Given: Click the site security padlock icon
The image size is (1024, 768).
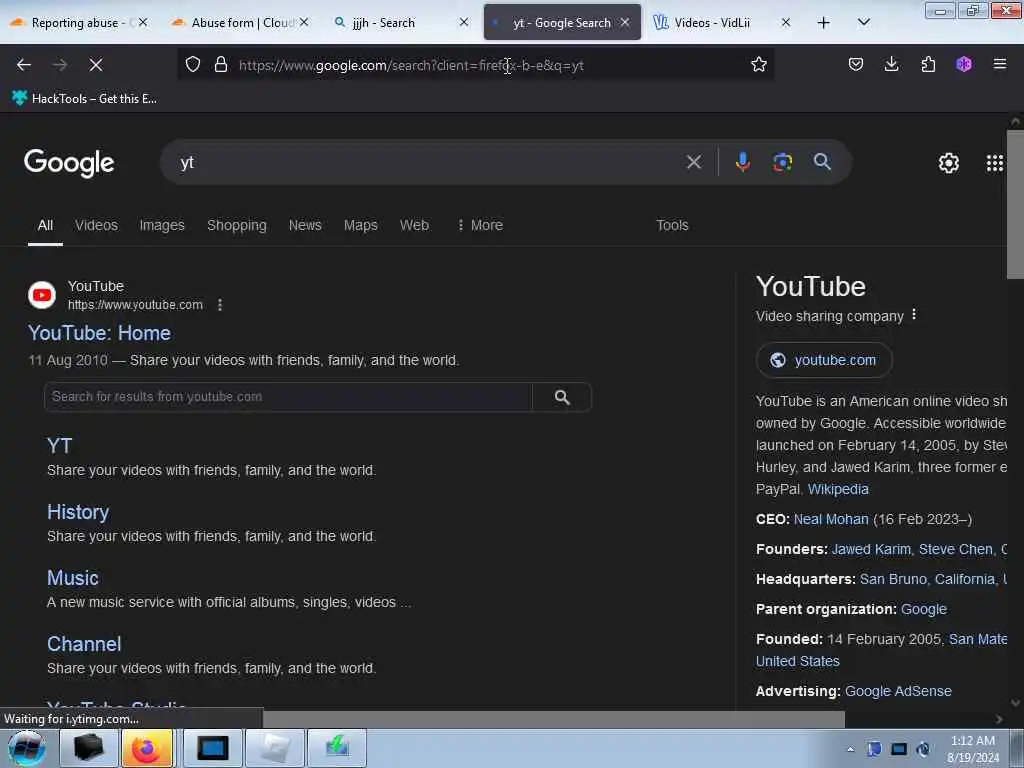Looking at the screenshot, I should pyautogui.click(x=221, y=64).
